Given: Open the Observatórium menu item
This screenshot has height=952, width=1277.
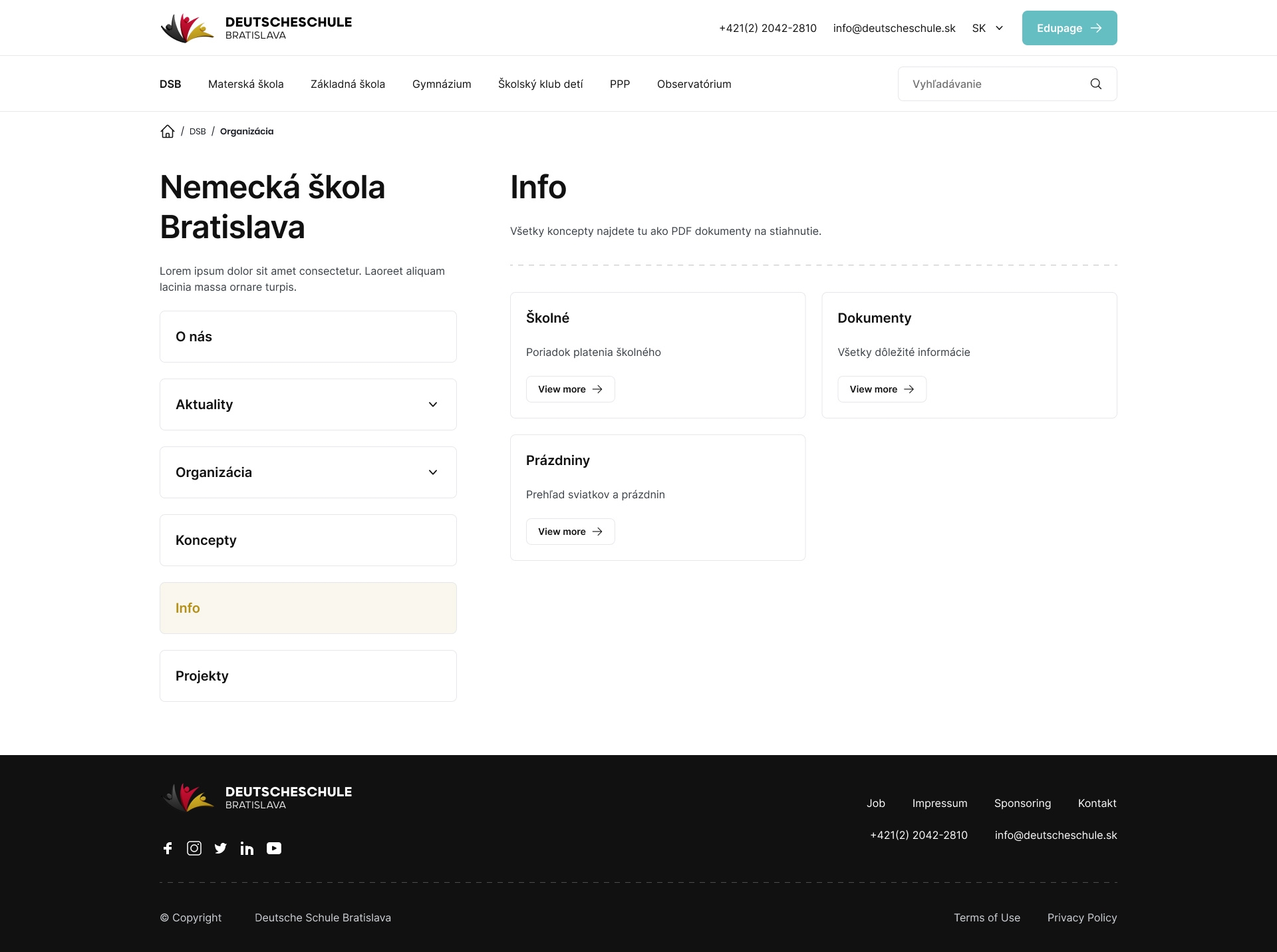Looking at the screenshot, I should click(x=694, y=84).
